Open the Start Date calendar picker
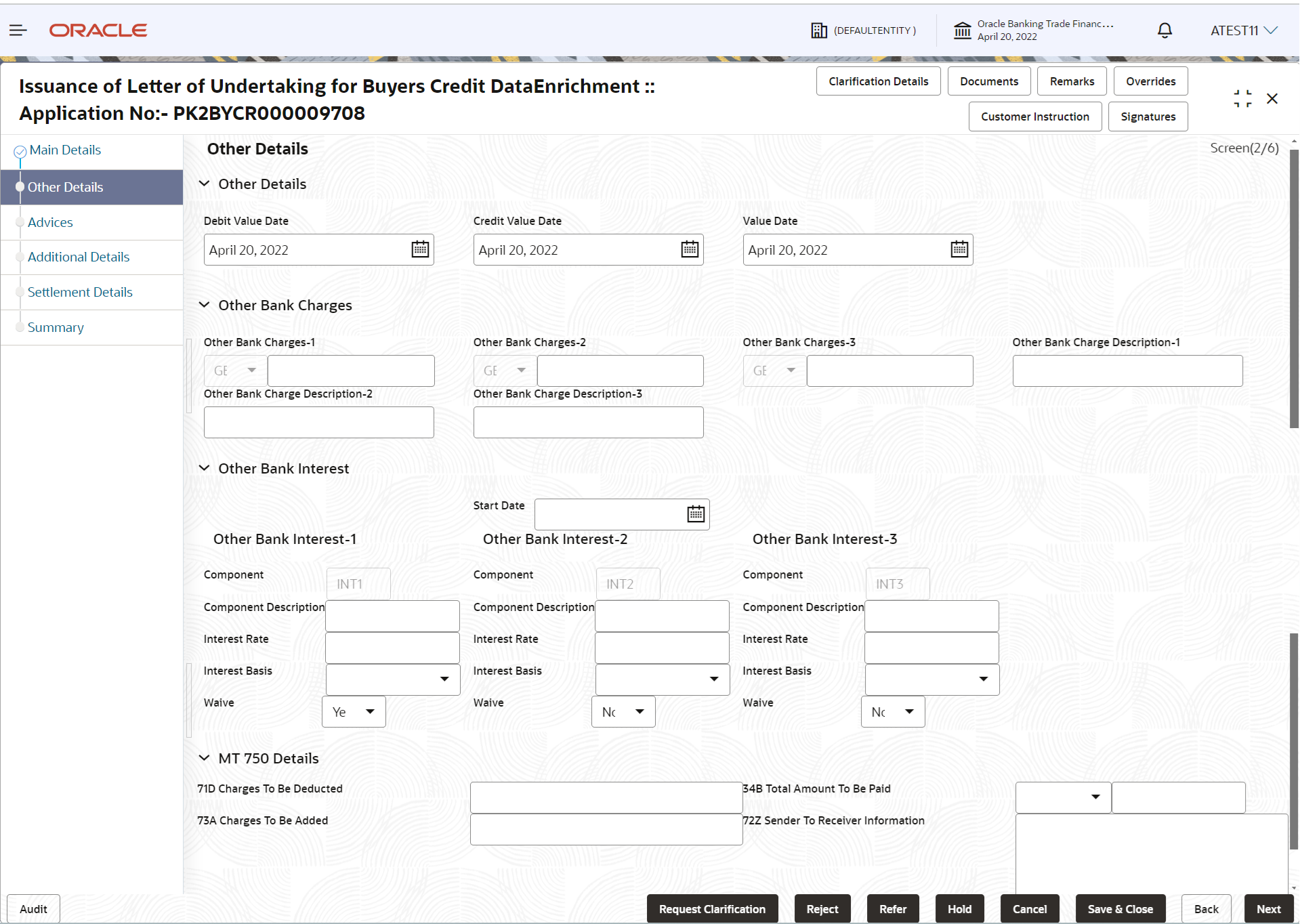The image size is (1300, 924). click(696, 514)
